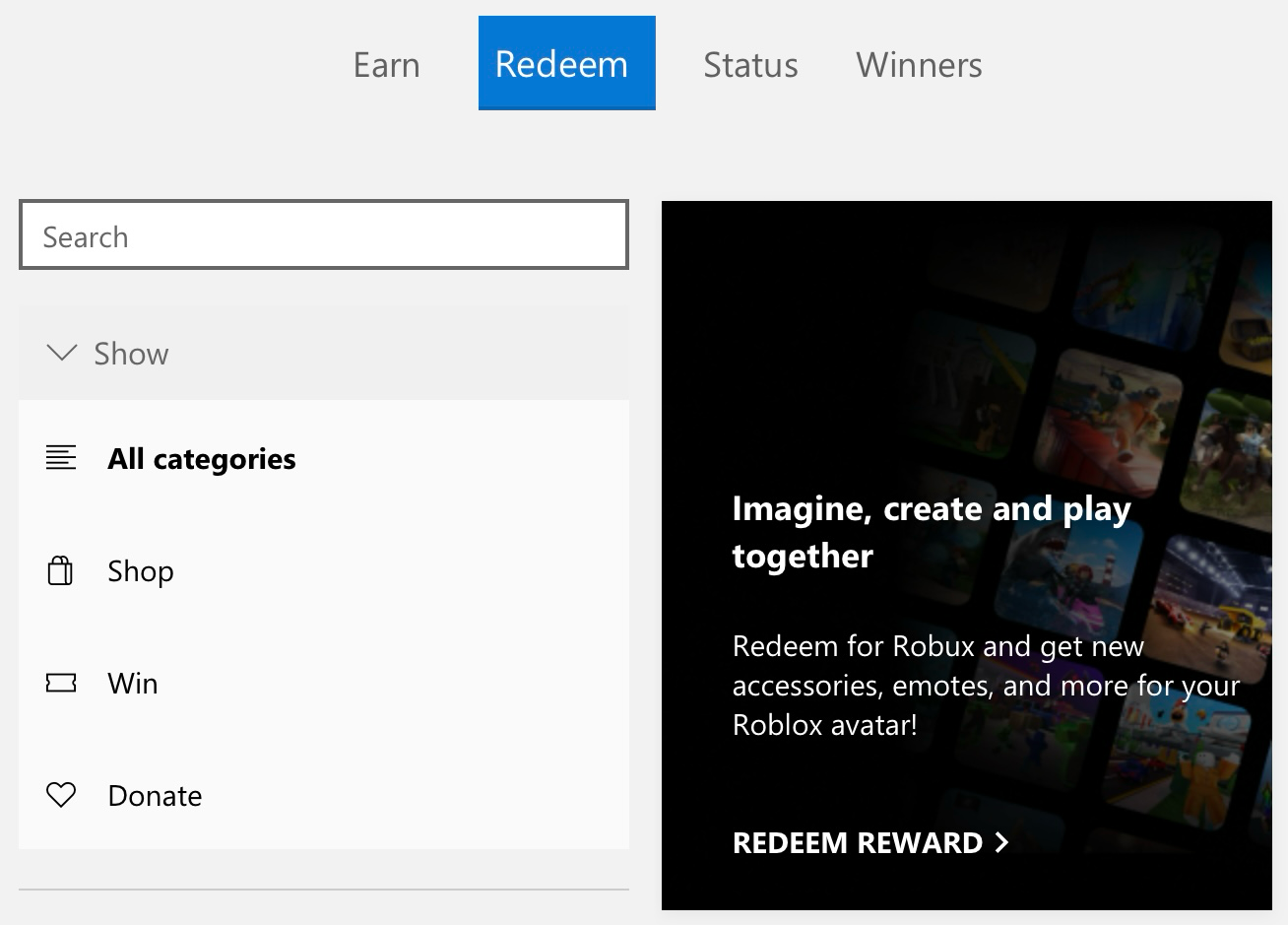Select the shopping bag icon for Shop

(60, 570)
